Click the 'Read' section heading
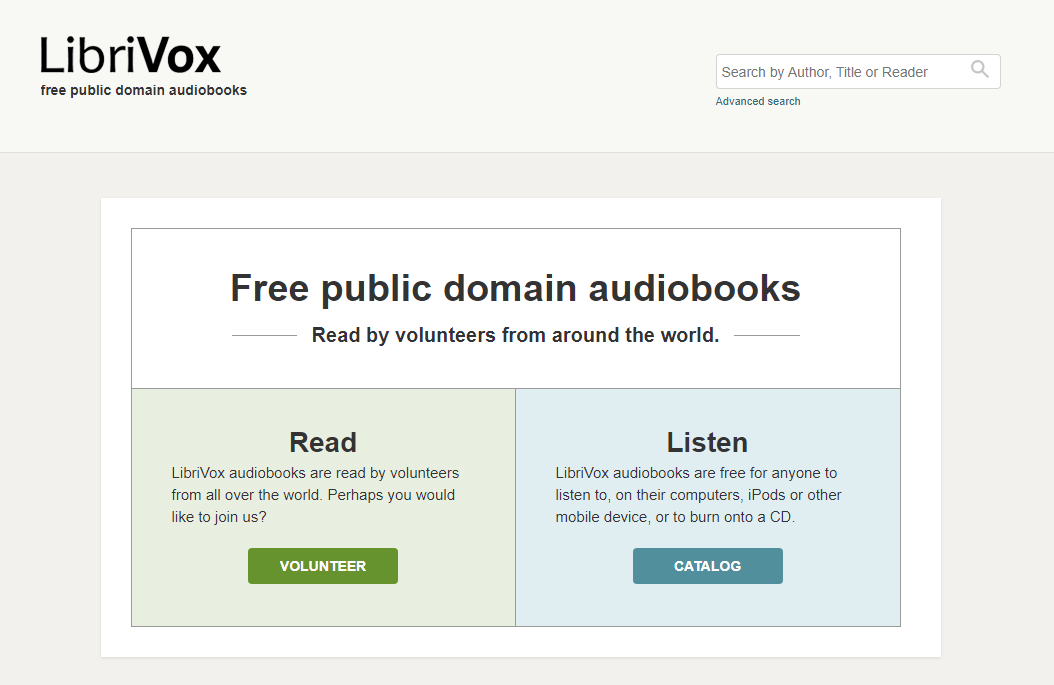This screenshot has width=1054, height=685. pos(323,442)
